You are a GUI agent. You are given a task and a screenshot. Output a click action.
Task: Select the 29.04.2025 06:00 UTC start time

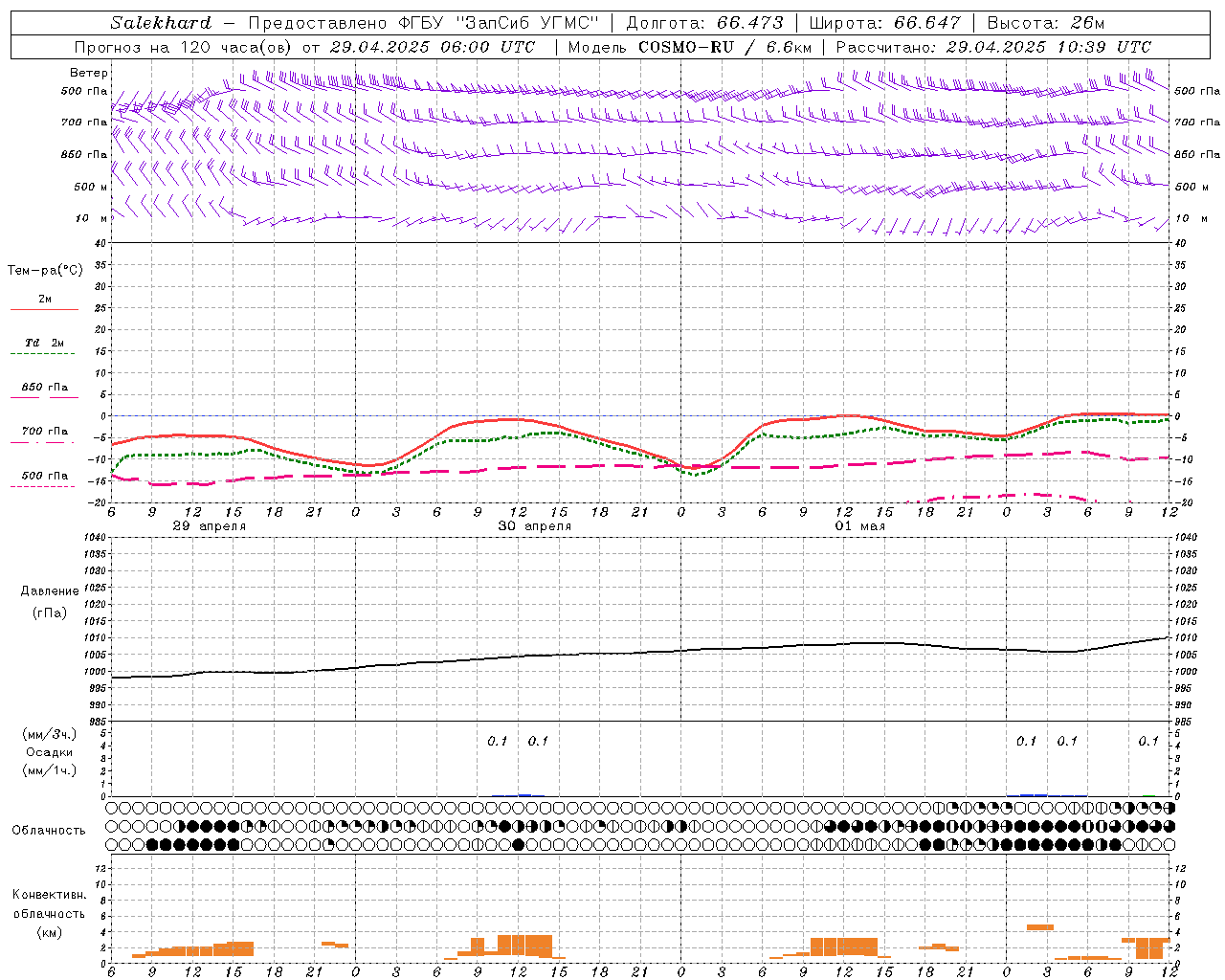(x=433, y=47)
